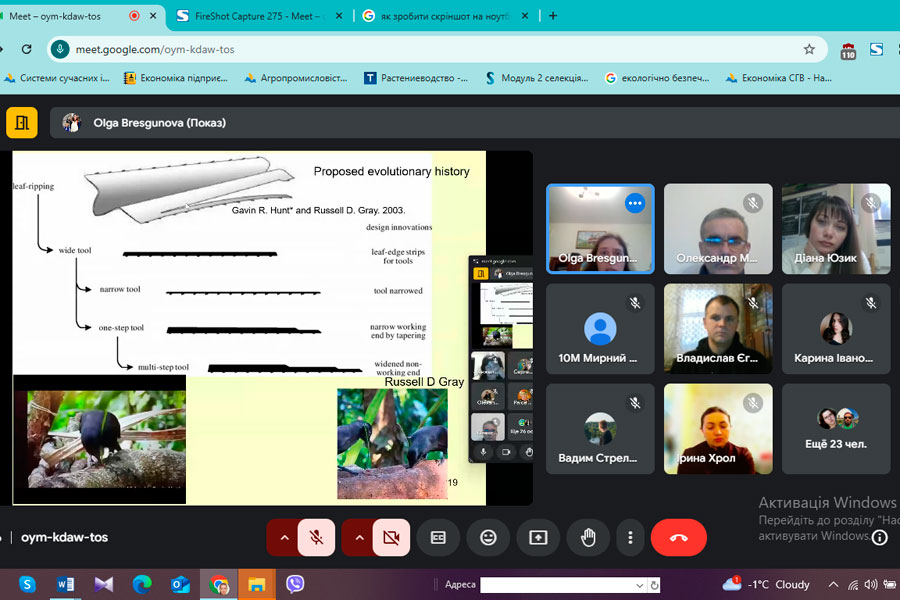The image size is (900, 600).
Task: Click the Present screen icon
Action: coord(538,538)
